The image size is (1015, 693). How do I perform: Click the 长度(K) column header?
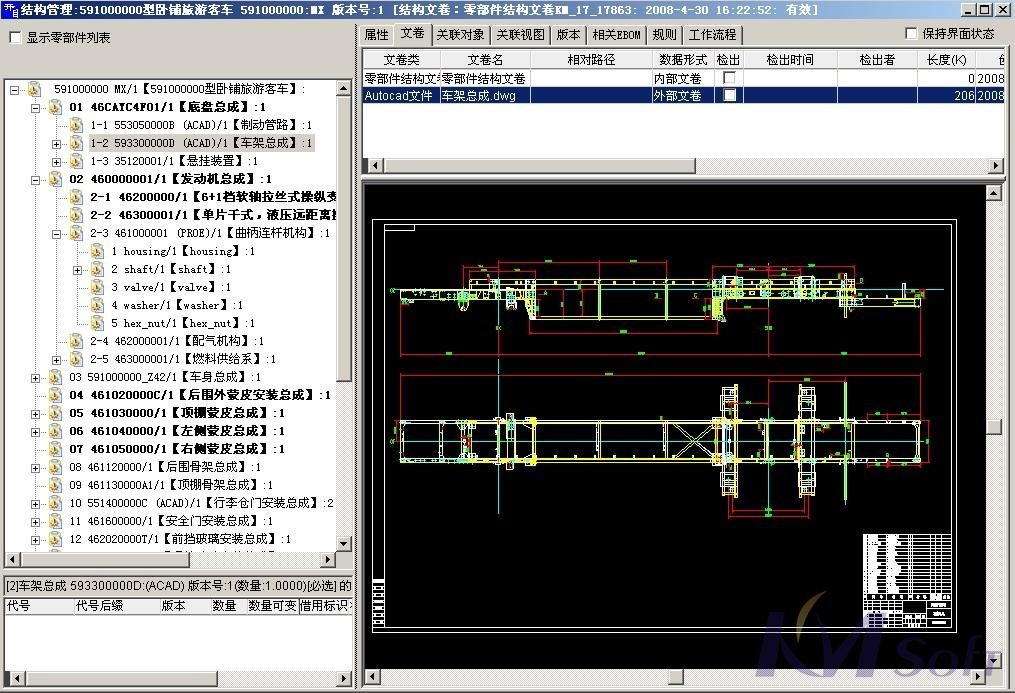pyautogui.click(x=946, y=60)
